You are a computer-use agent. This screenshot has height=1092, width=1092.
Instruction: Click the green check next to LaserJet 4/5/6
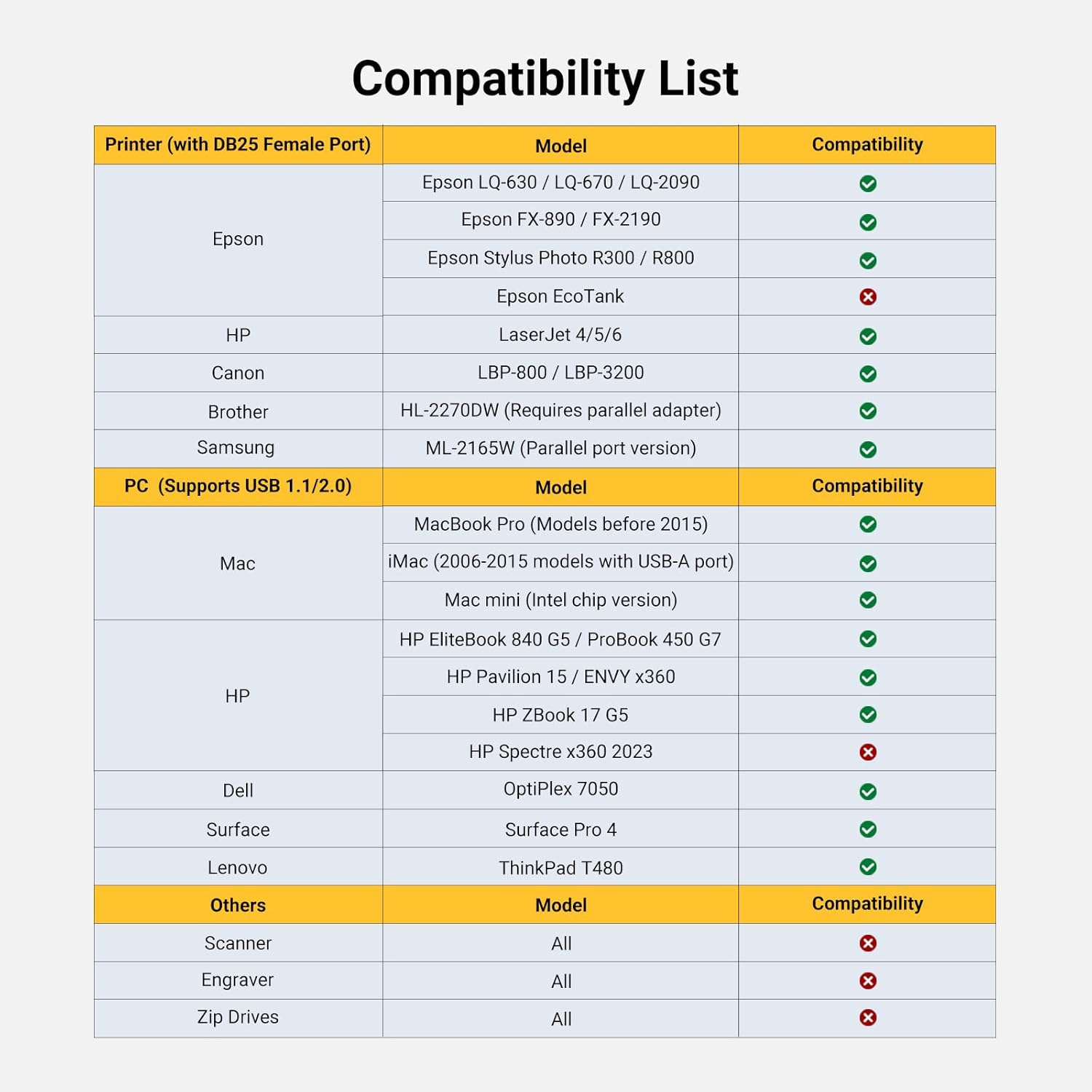click(868, 336)
